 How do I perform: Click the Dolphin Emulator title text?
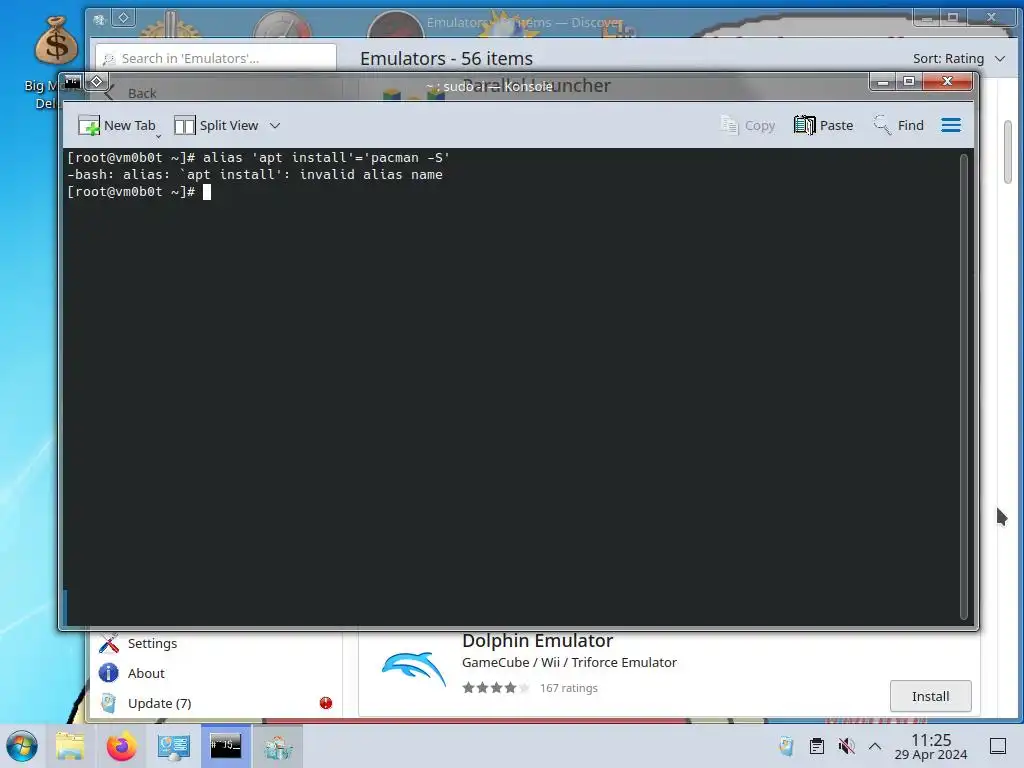click(537, 641)
